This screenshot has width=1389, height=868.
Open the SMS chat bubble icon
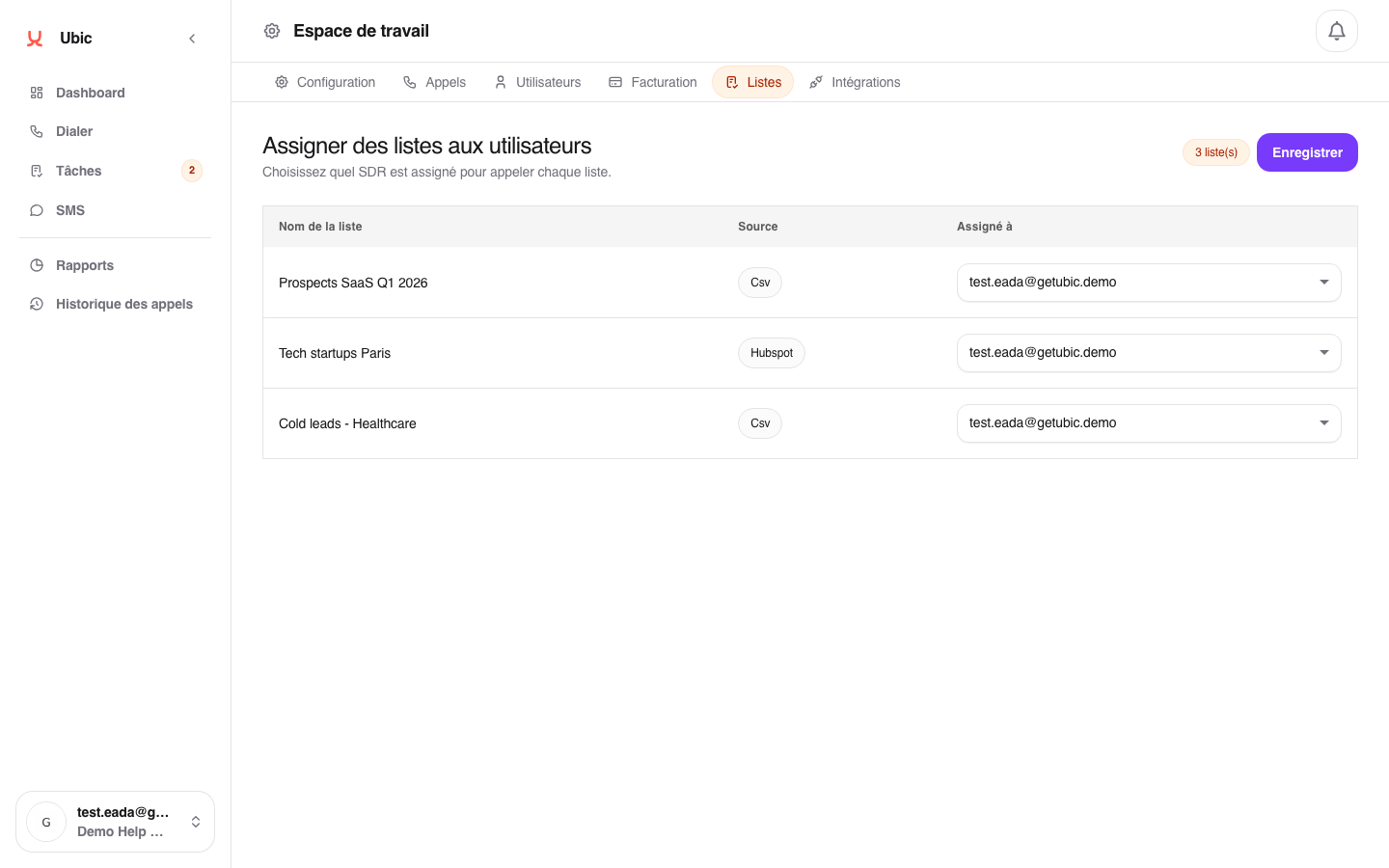pos(37,210)
